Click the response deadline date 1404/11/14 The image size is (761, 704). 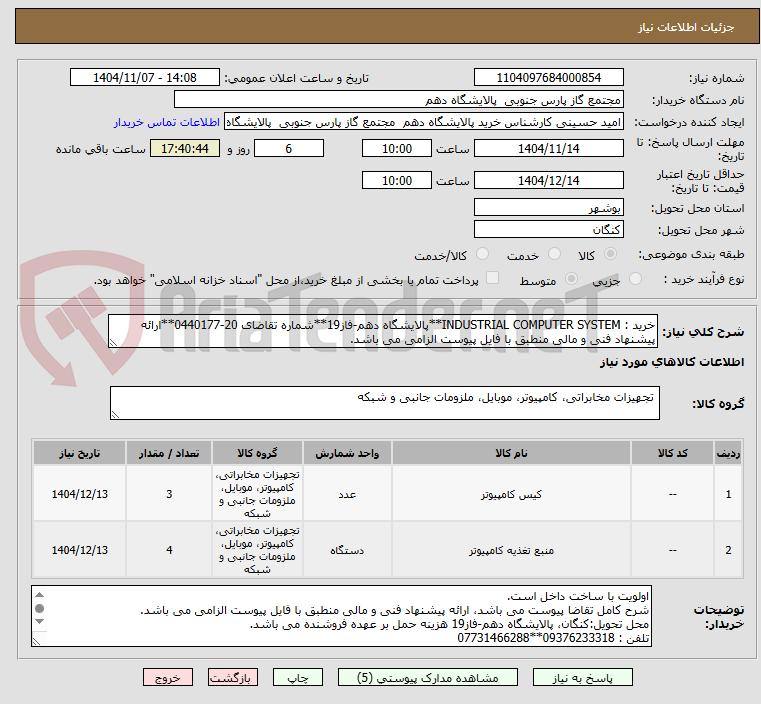(x=548, y=148)
